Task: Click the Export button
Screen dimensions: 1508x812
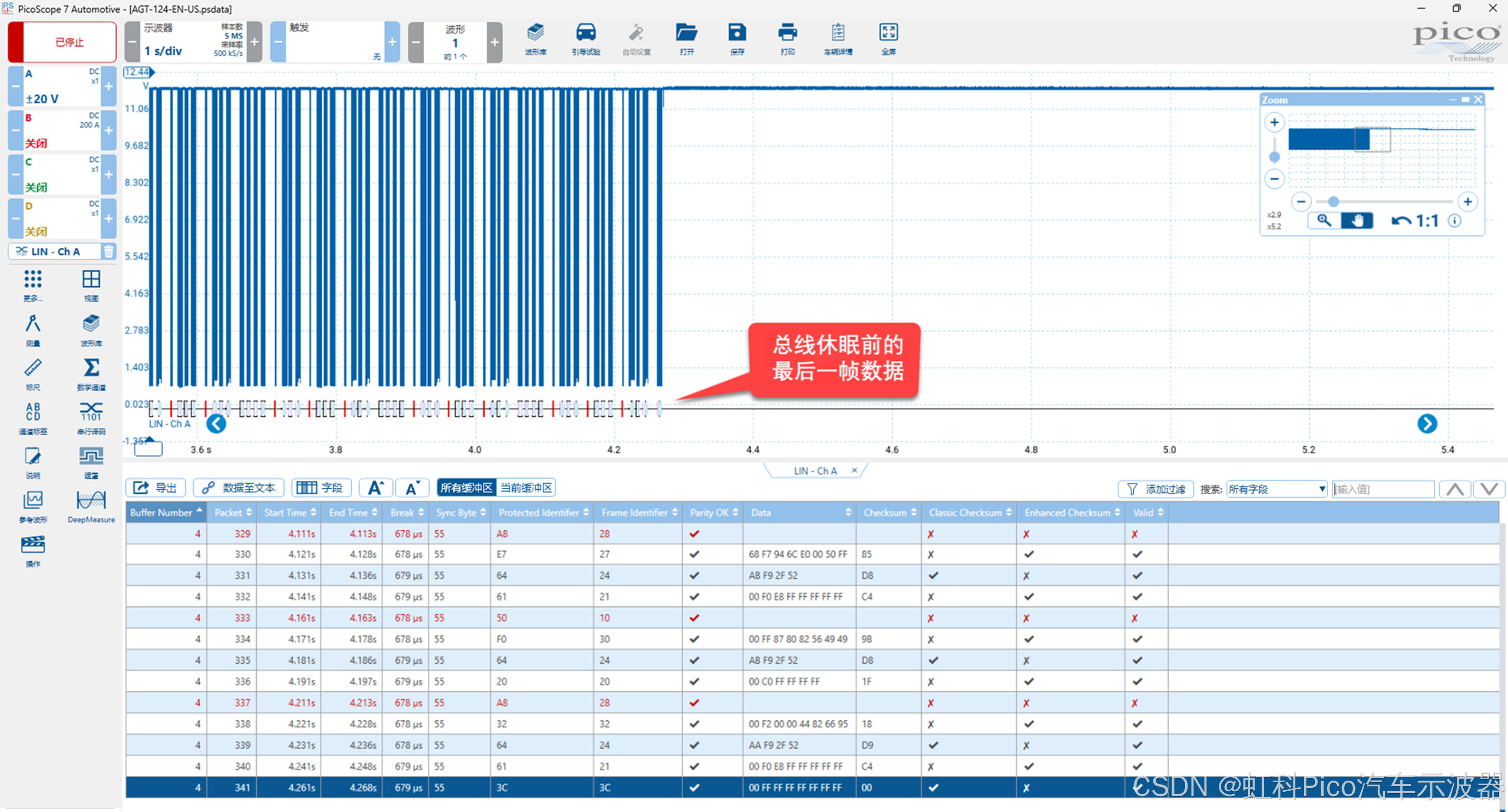Action: tap(155, 488)
